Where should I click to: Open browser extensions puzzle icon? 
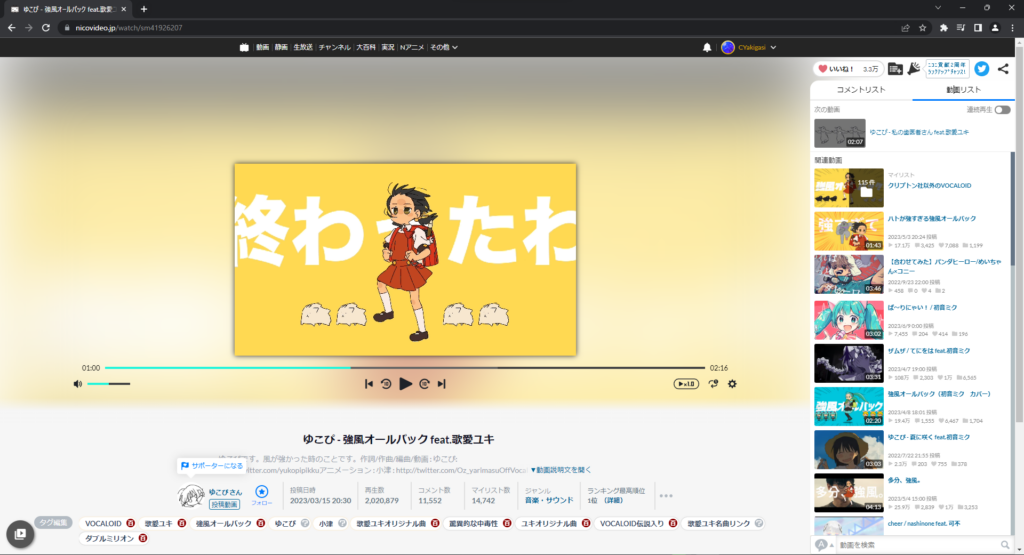pos(943,28)
